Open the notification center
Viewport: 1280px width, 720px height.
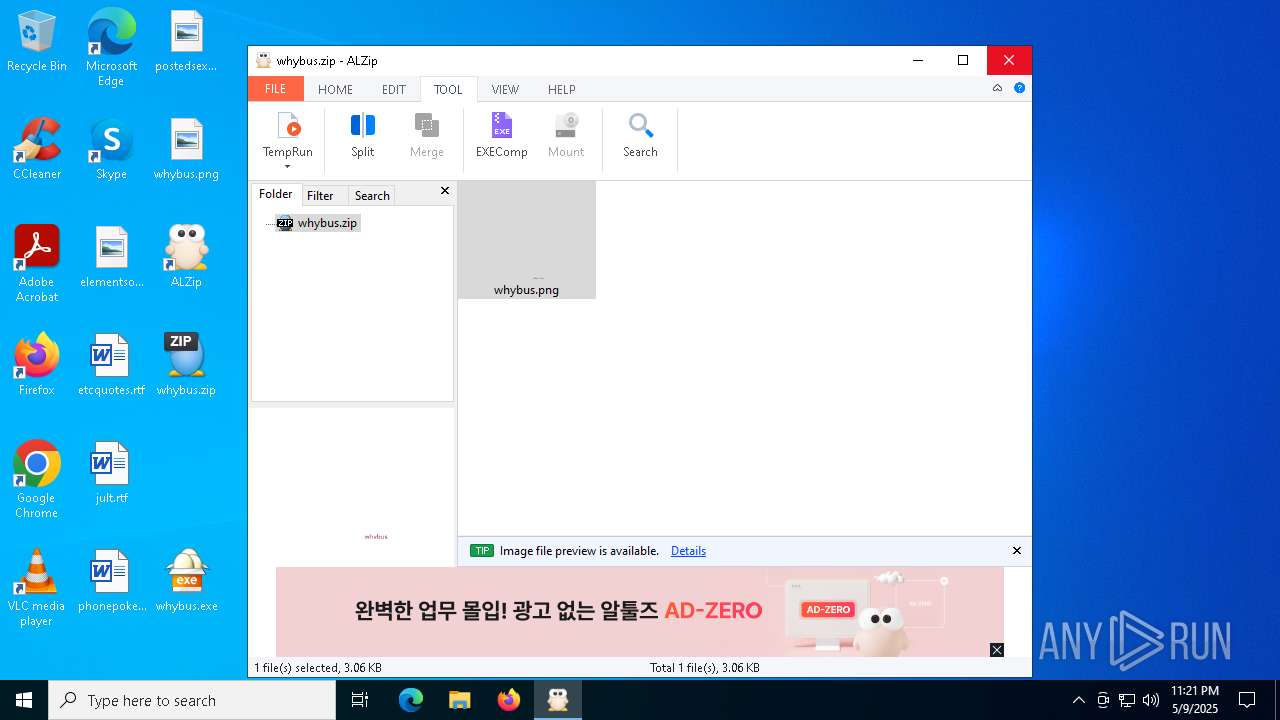(x=1247, y=700)
